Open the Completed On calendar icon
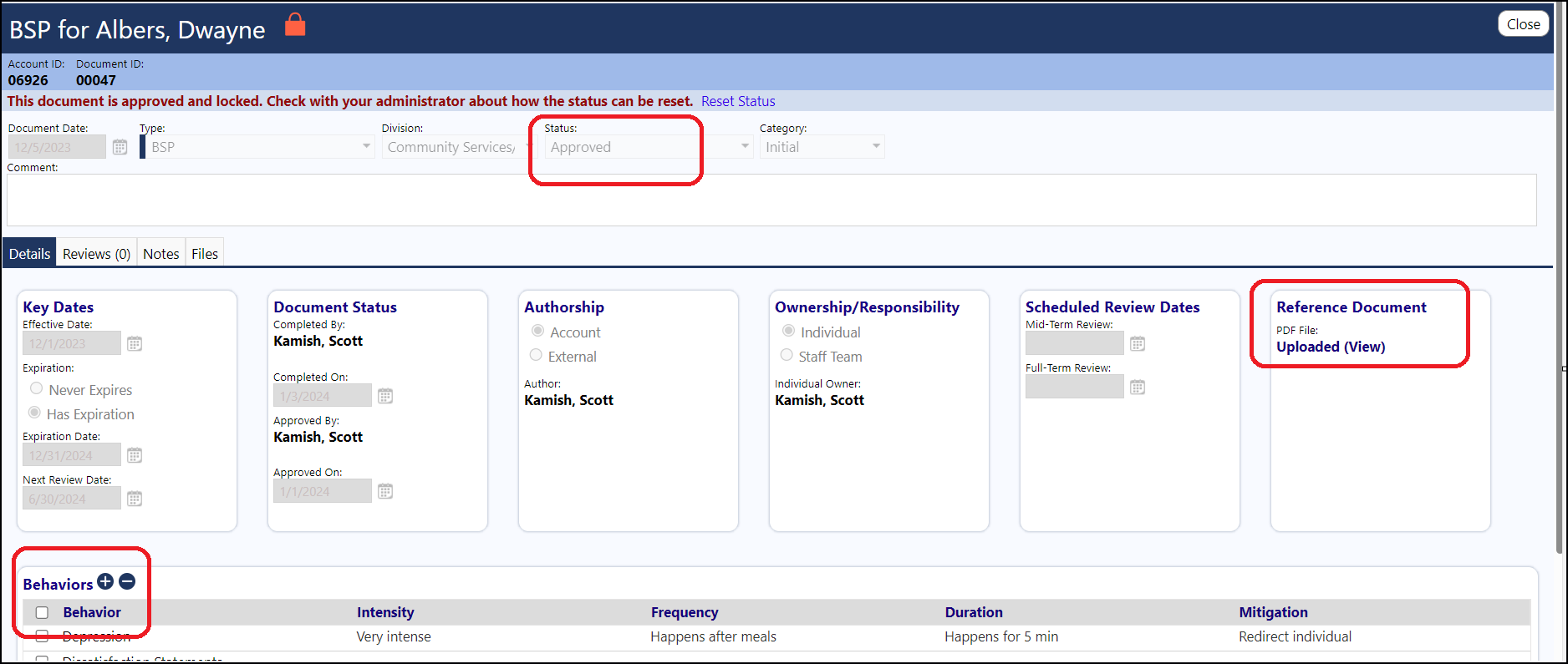Image resolution: width=1568 pixels, height=664 pixels. tap(385, 396)
